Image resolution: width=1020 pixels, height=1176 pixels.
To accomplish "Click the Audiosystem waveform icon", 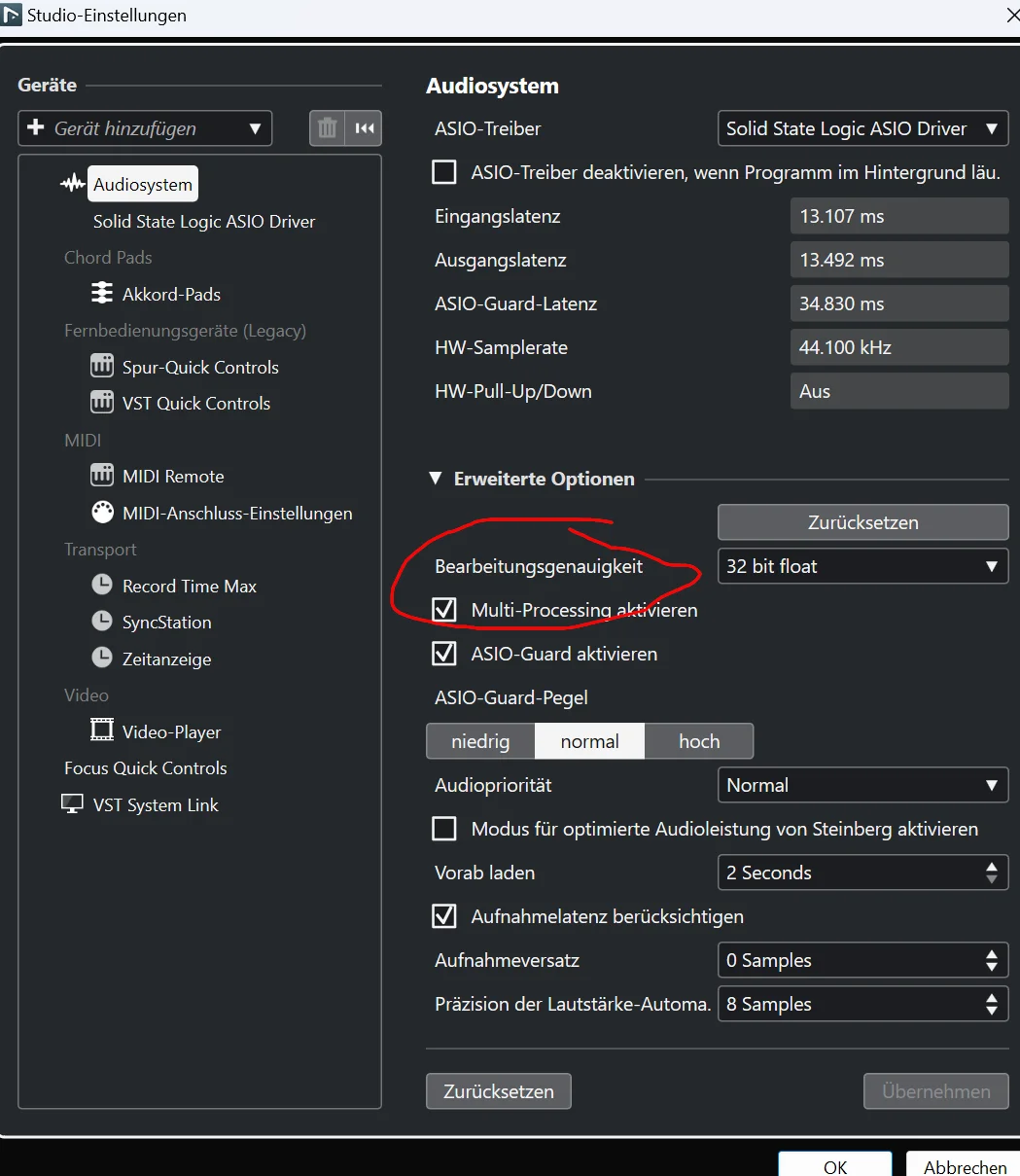I will tap(73, 184).
